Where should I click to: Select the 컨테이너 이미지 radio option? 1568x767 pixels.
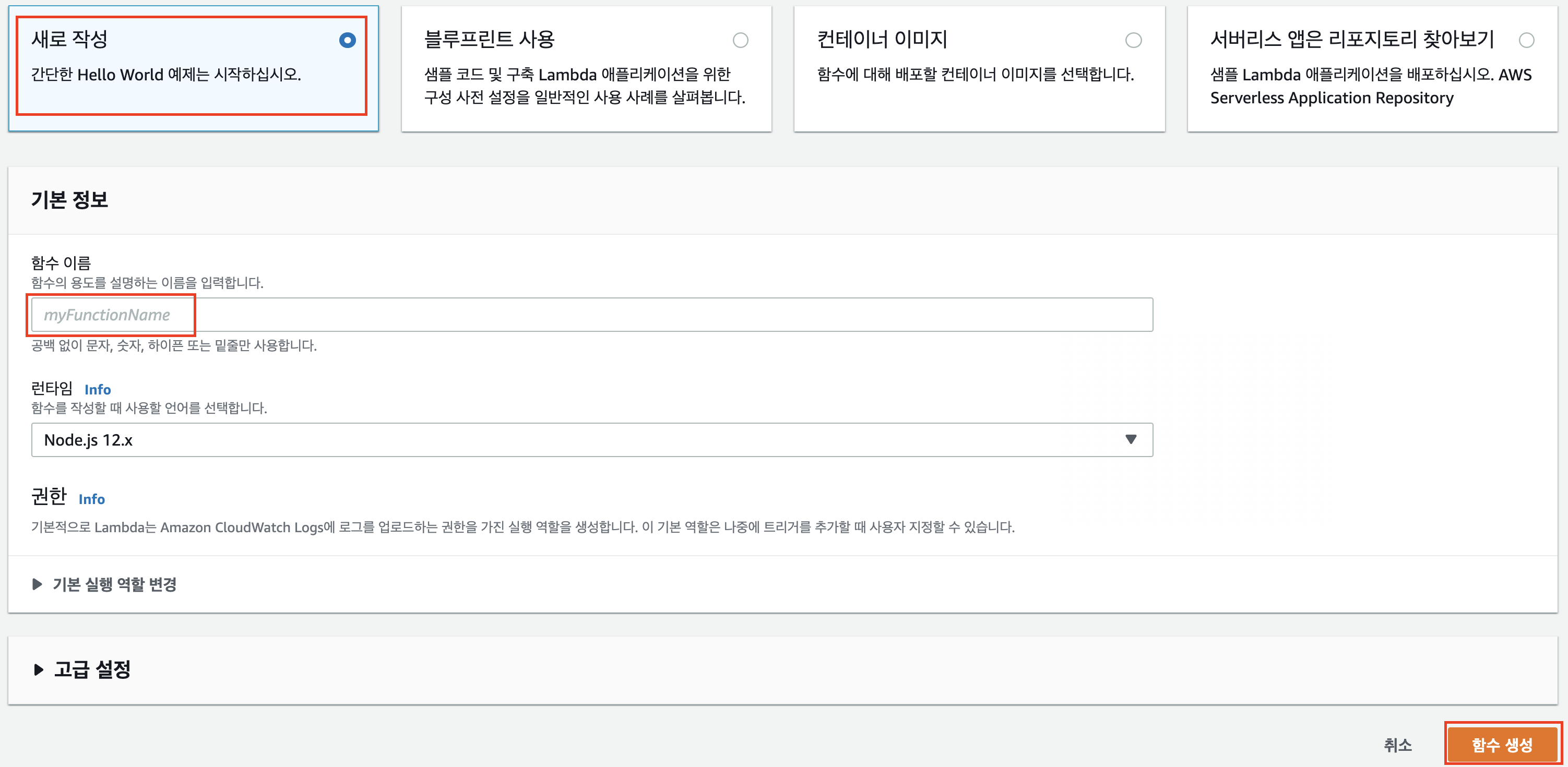(x=1133, y=40)
